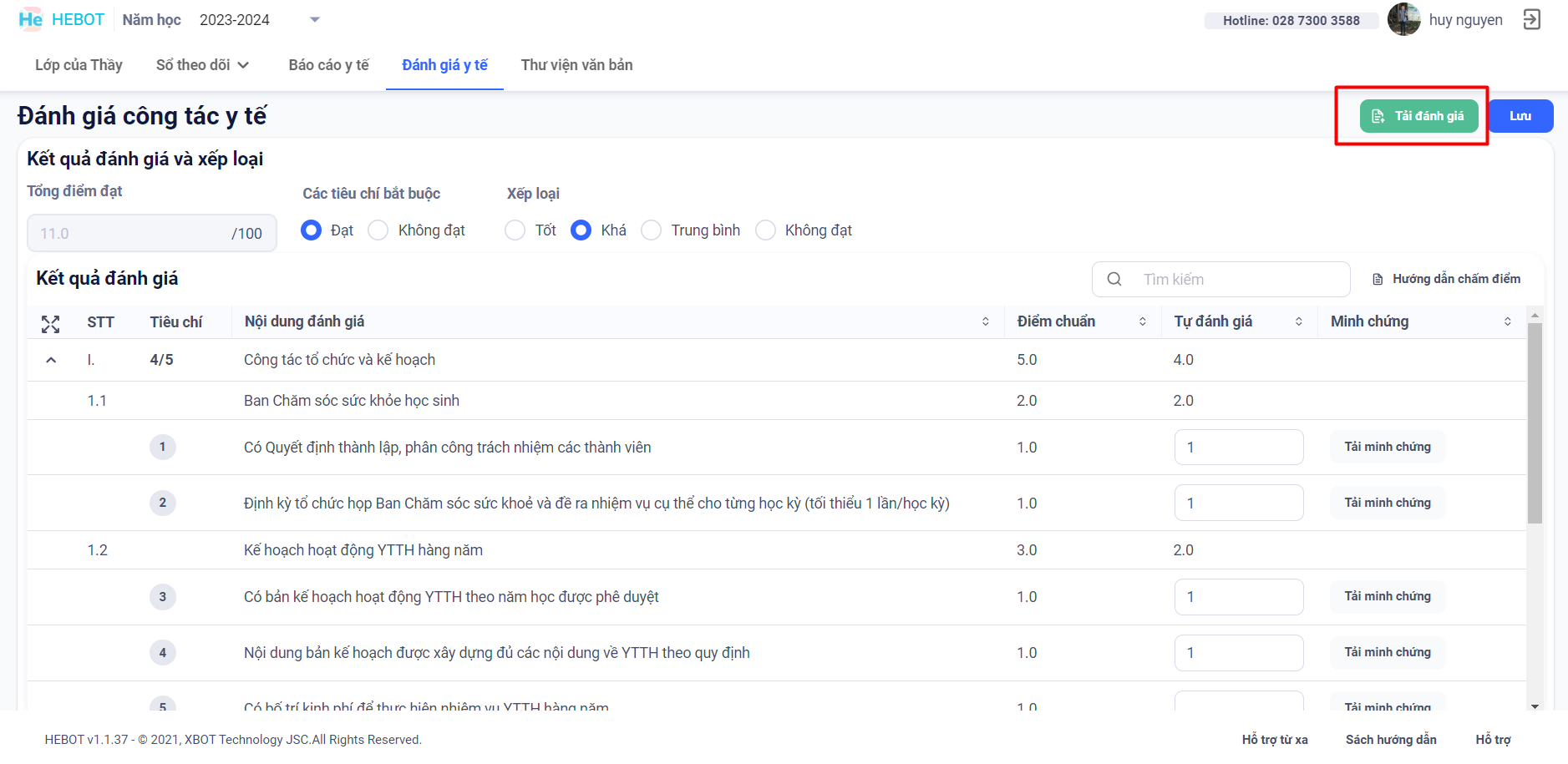The image size is (1568, 764).
Task: Click the search magnifier icon
Action: coord(1114,280)
